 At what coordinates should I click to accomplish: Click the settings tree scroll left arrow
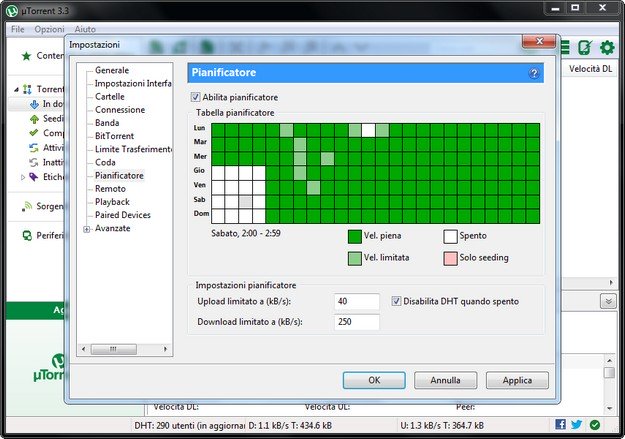tap(83, 349)
